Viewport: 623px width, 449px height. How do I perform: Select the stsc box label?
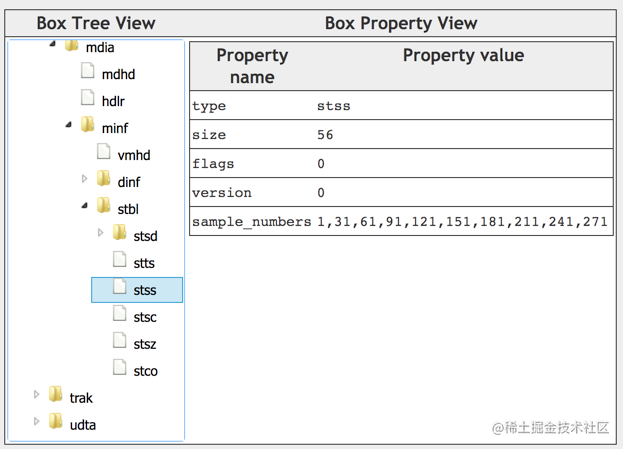145,317
